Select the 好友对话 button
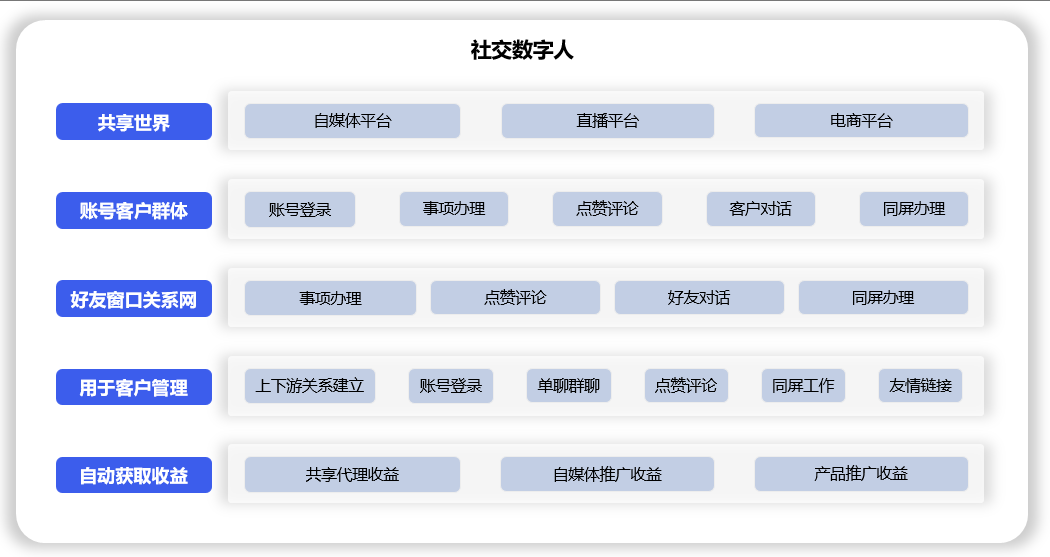The height and width of the screenshot is (557, 1050). click(699, 298)
